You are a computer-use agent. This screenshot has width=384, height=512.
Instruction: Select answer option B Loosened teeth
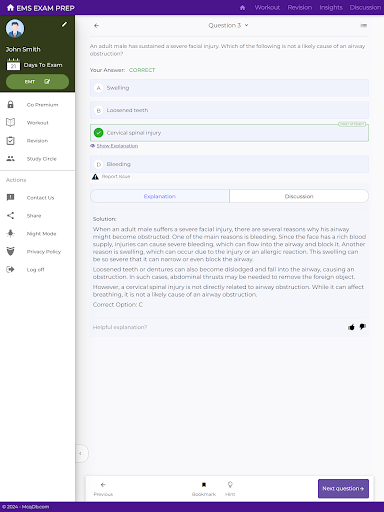point(229,110)
